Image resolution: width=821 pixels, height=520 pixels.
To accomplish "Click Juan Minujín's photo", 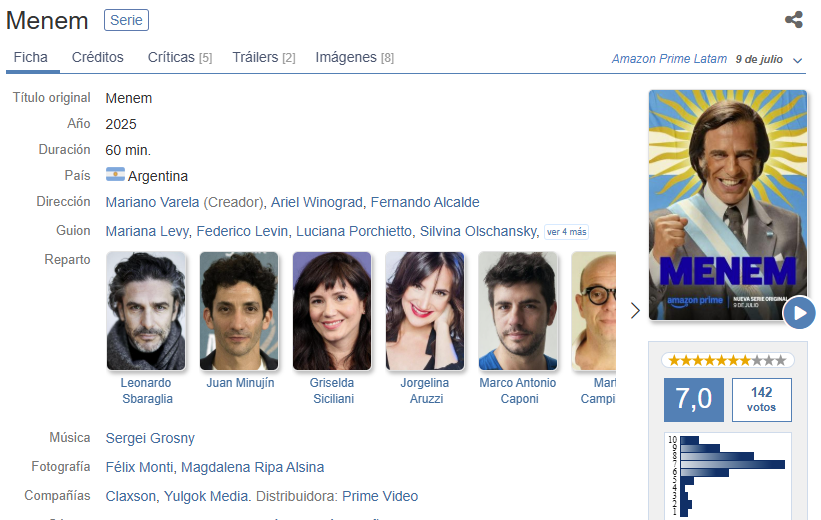I will click(x=239, y=311).
